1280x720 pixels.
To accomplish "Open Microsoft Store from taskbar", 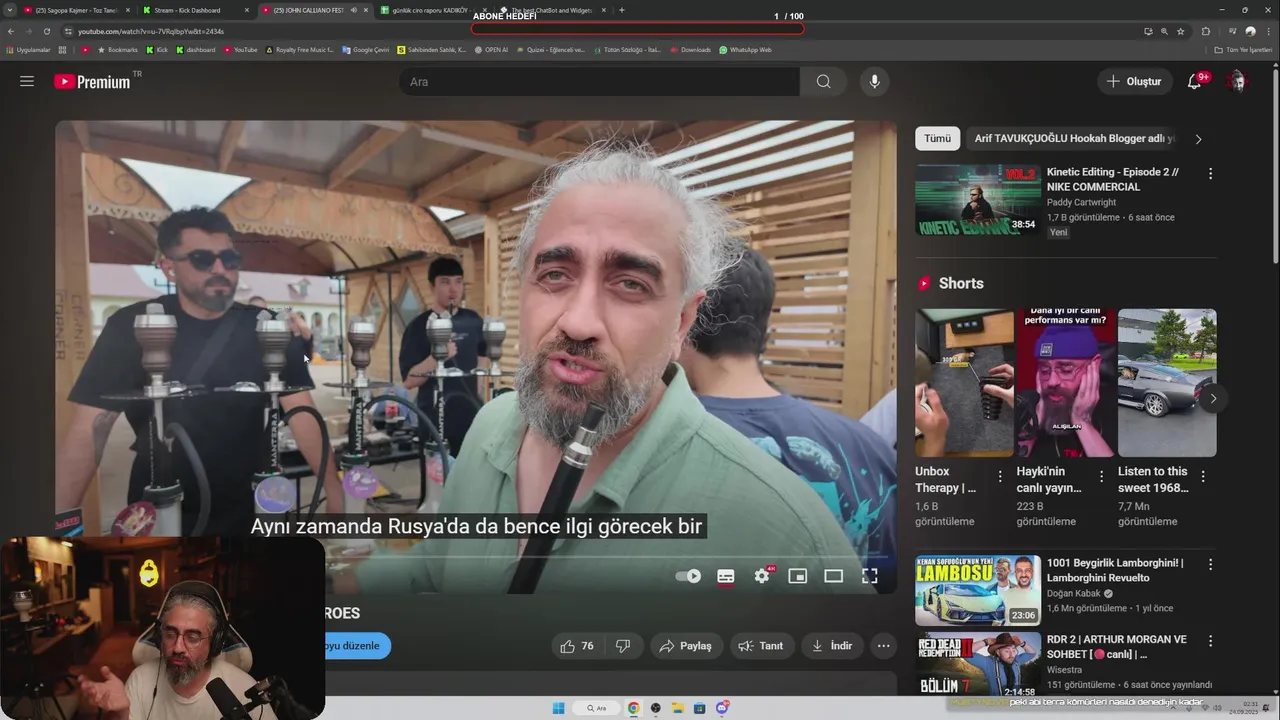I will pos(700,708).
